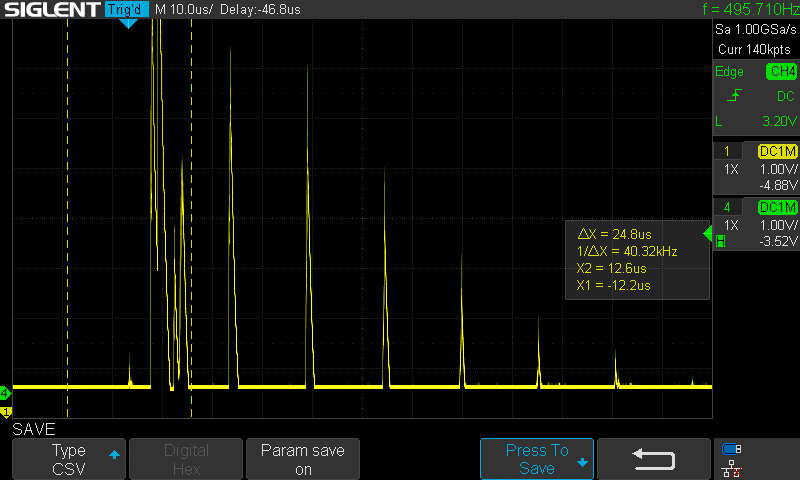This screenshot has width=800, height=480.
Task: Toggle channel 4 DC1M coupling badge
Action: click(778, 207)
